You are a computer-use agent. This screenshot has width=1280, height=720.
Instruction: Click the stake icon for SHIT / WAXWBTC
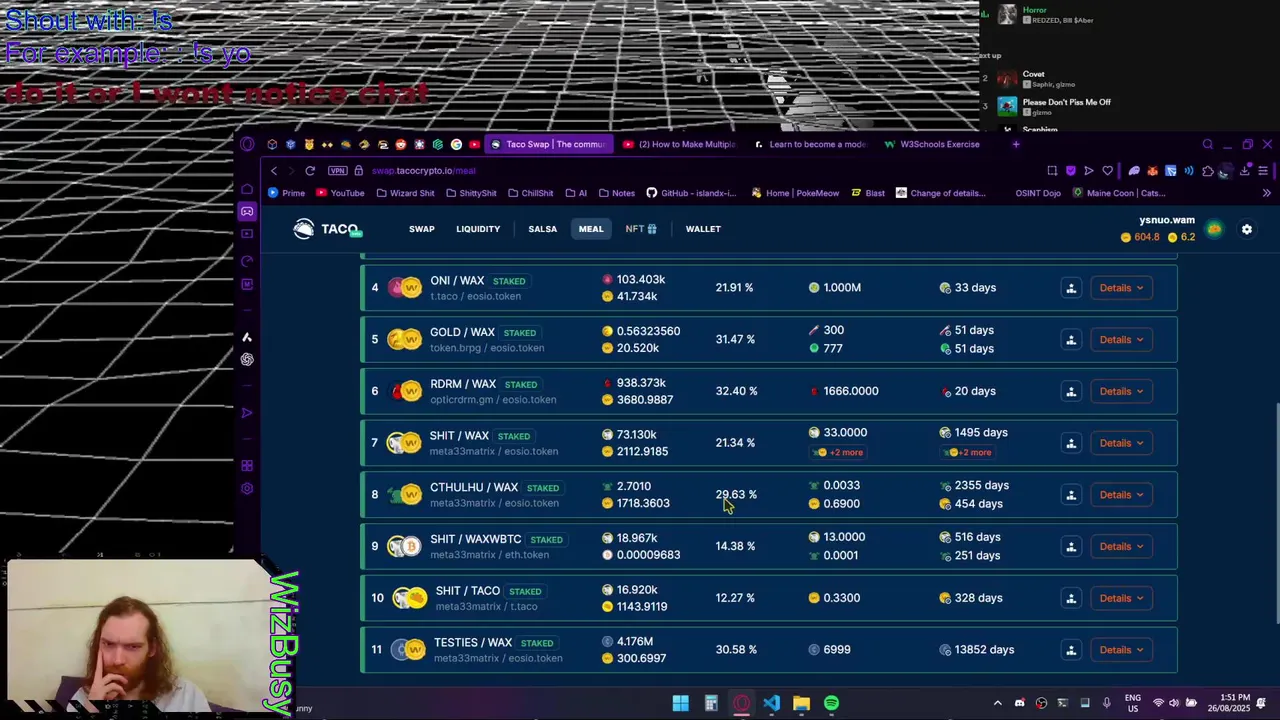tap(1071, 547)
